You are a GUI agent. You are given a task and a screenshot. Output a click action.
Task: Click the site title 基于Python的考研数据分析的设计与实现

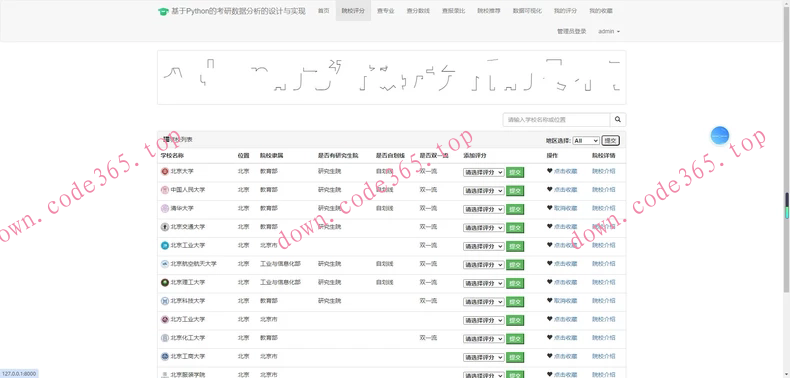(x=238, y=11)
